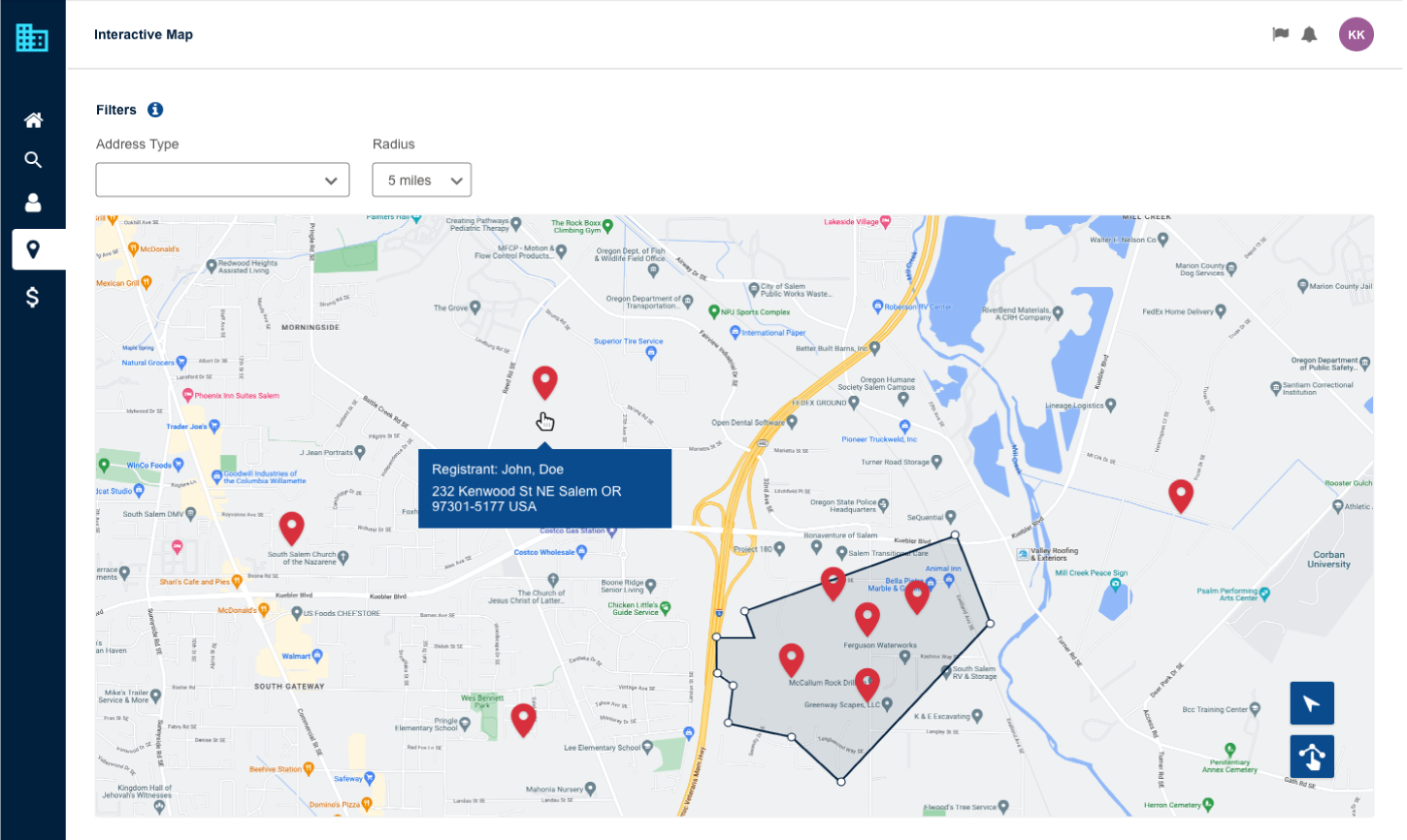Open the dollar payments sidebar icon
1407x840 pixels.
(x=33, y=297)
